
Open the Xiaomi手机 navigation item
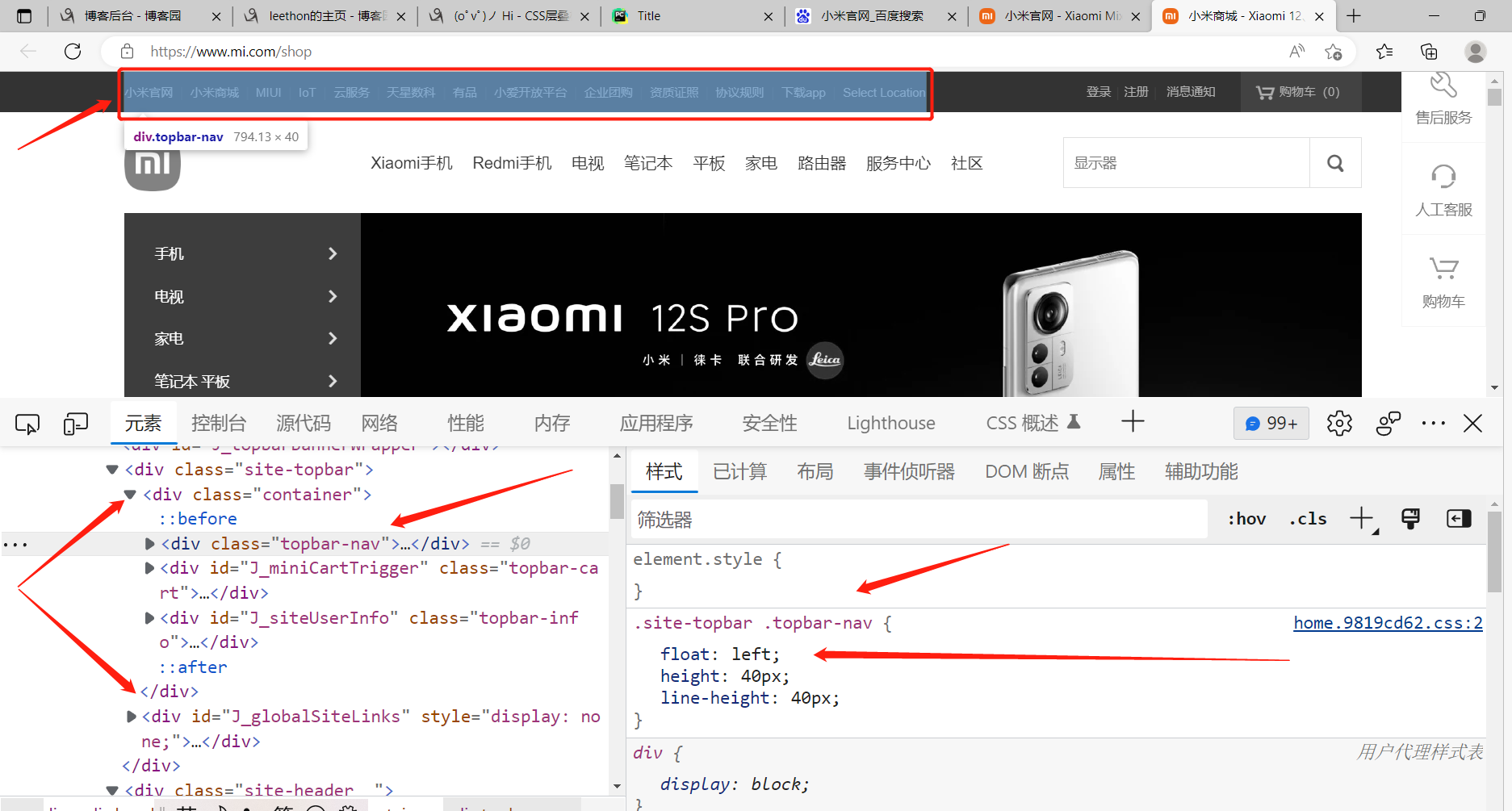click(412, 163)
